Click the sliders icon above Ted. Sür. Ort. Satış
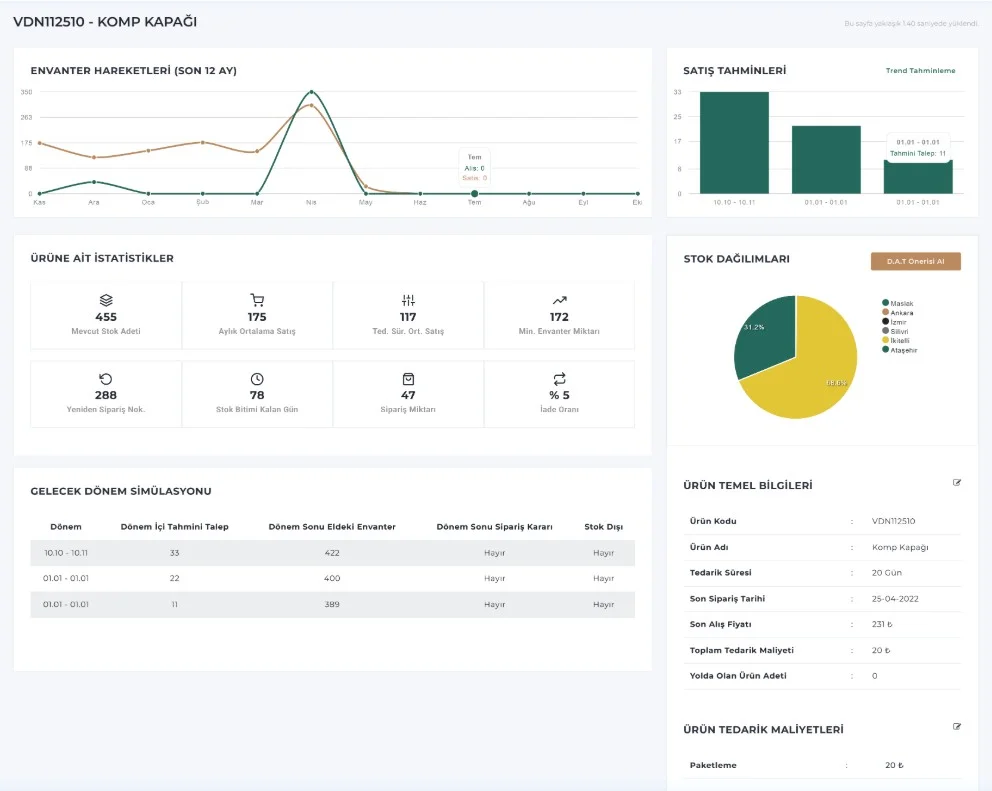Viewport: 992px width, 791px height. pyautogui.click(x=408, y=300)
